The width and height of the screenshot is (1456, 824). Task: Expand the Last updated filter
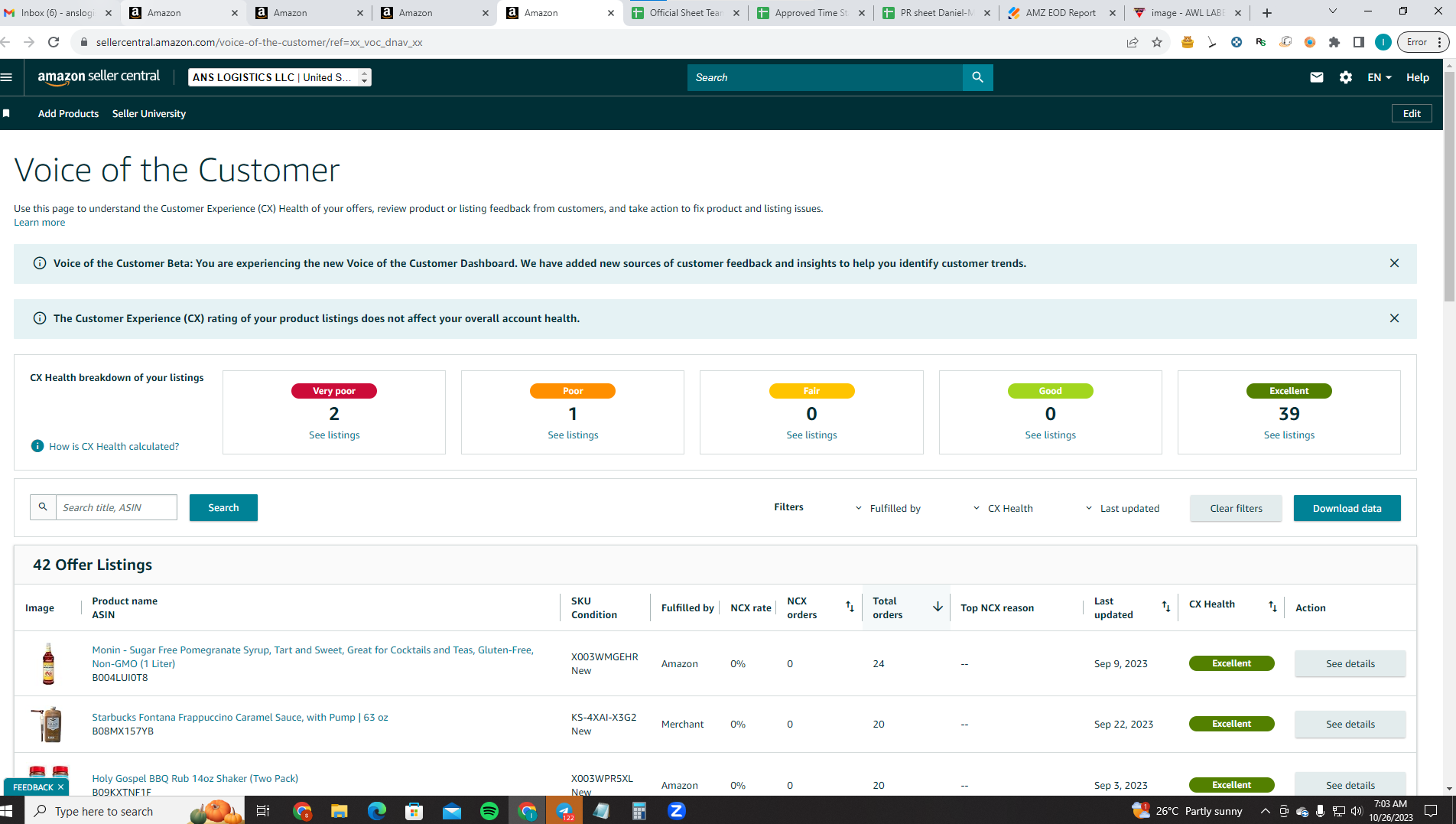tap(1122, 508)
